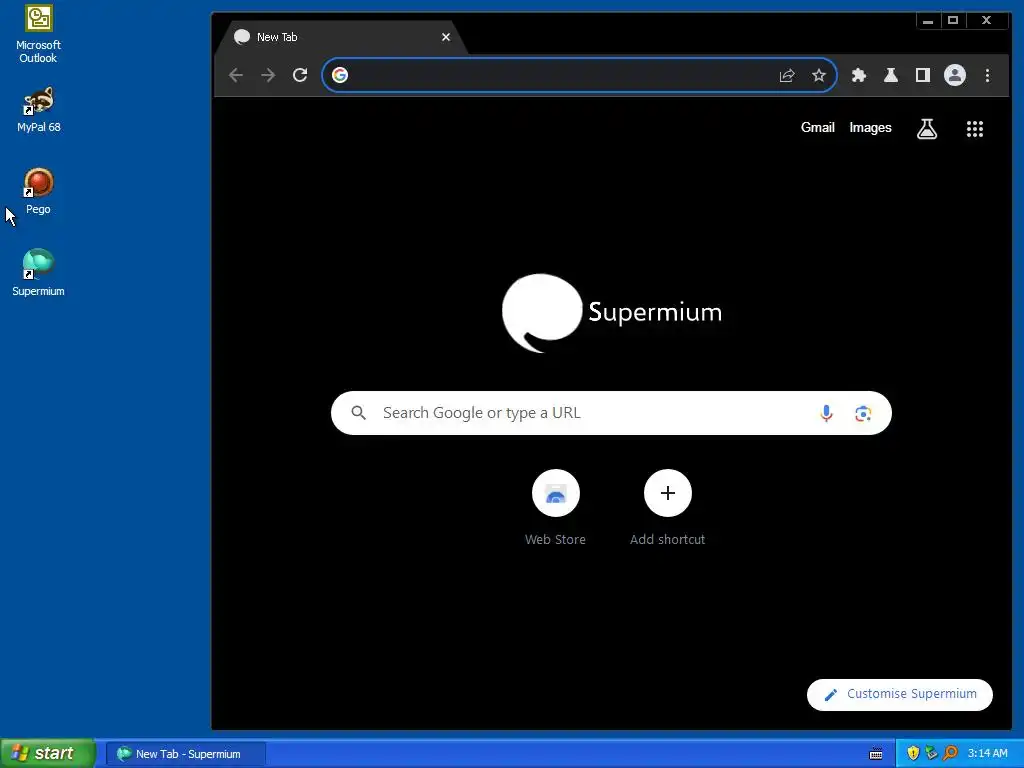Minimize the Supermium window

pyautogui.click(x=928, y=20)
